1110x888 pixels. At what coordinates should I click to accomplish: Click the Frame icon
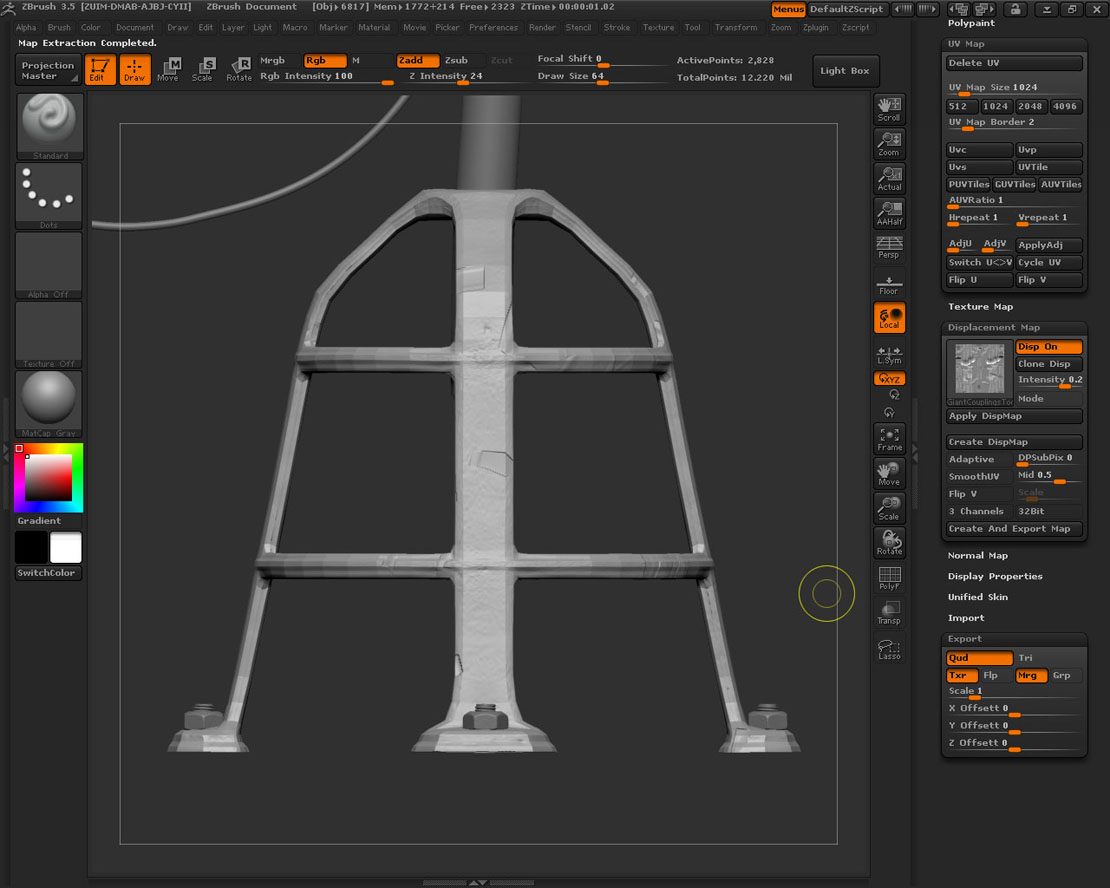[889, 438]
